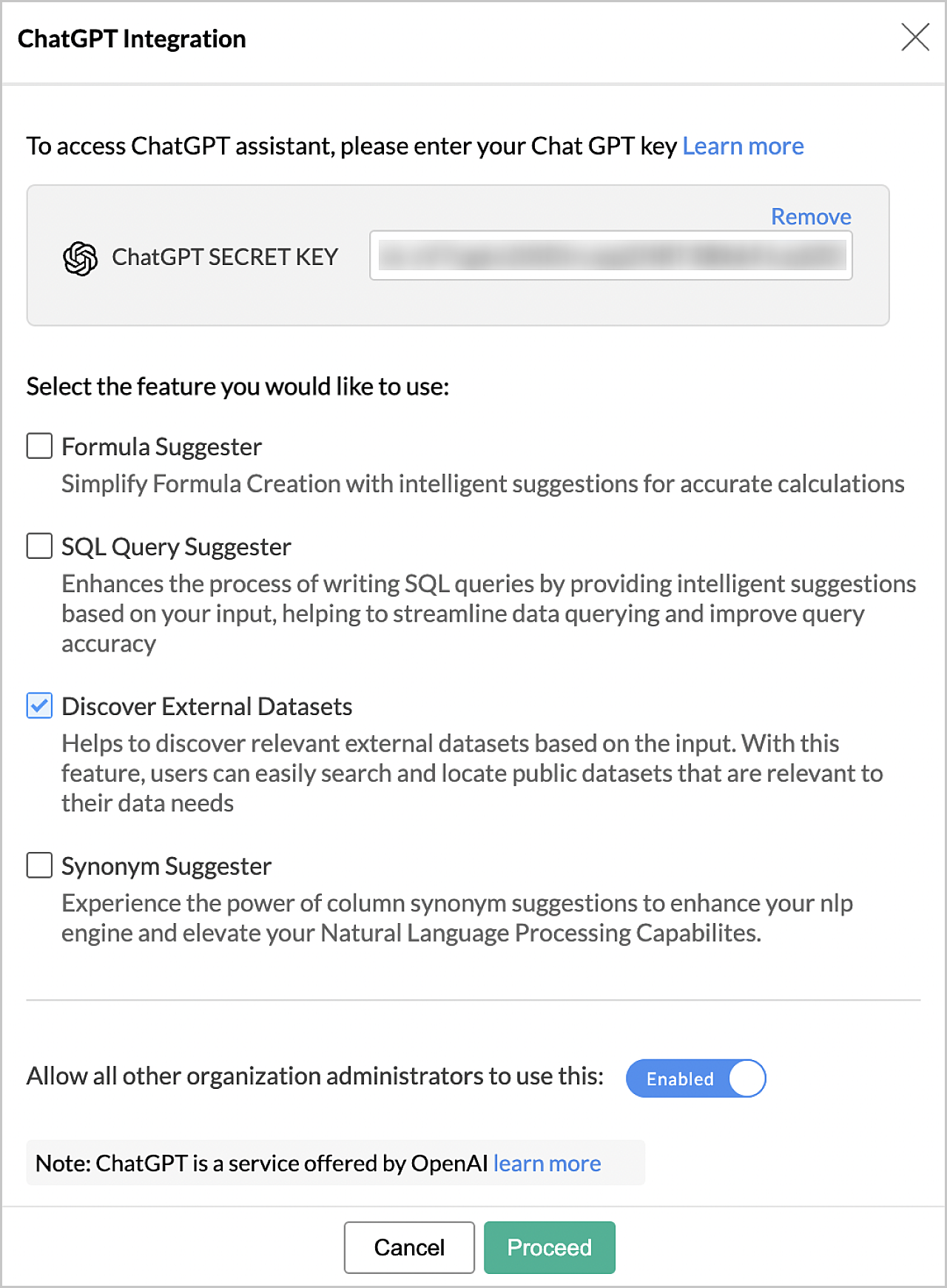Screen dimensions: 947x1288
Task: Click the Synonym Suggester label
Action: point(166,866)
